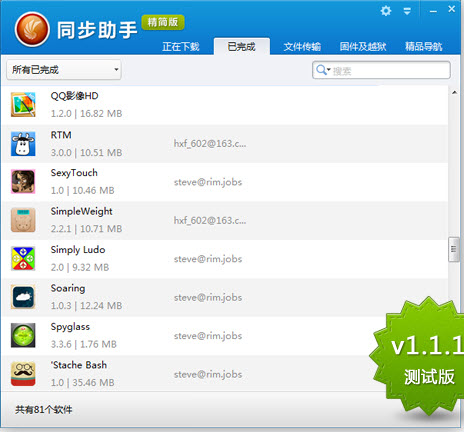
Task: Open the 文件传输 tab
Action: pyautogui.click(x=302, y=46)
